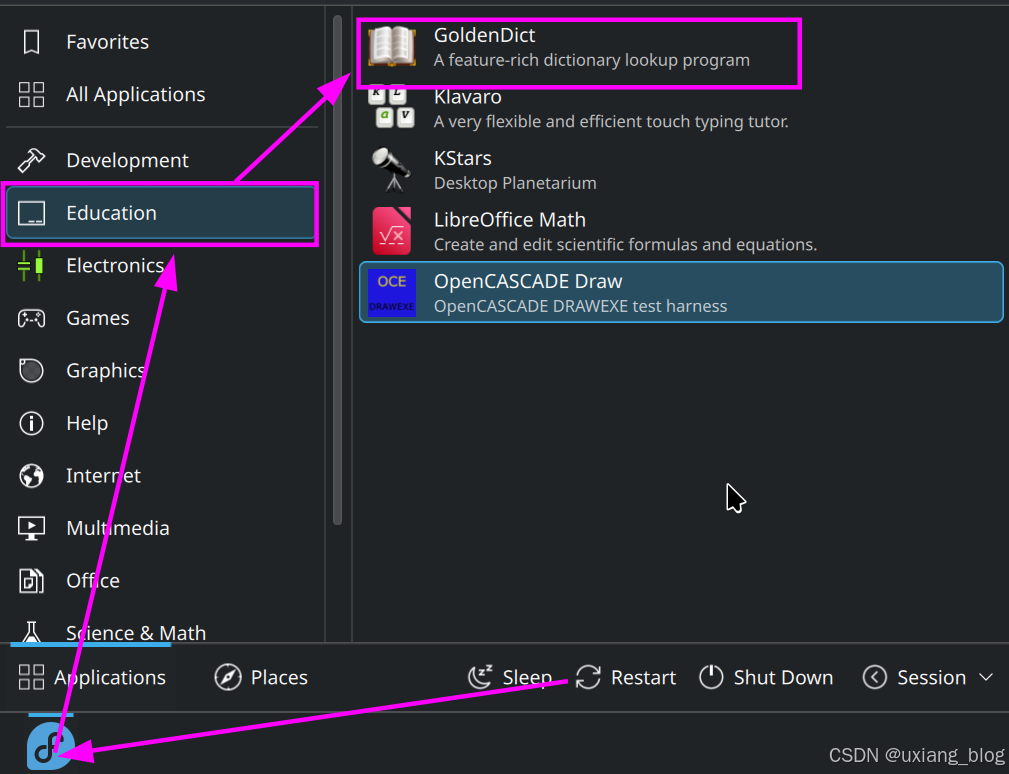Select the Favorites category label
1009x774 pixels.
coord(107,42)
